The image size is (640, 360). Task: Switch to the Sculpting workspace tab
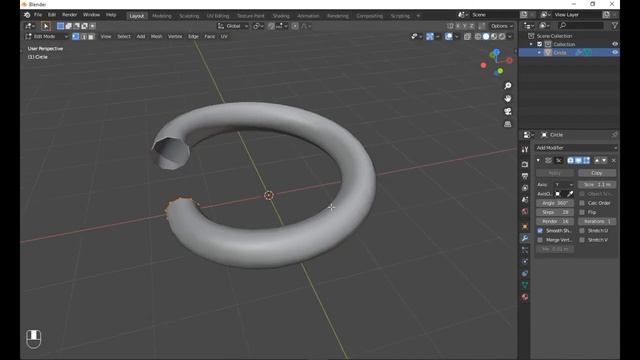pyautogui.click(x=189, y=16)
